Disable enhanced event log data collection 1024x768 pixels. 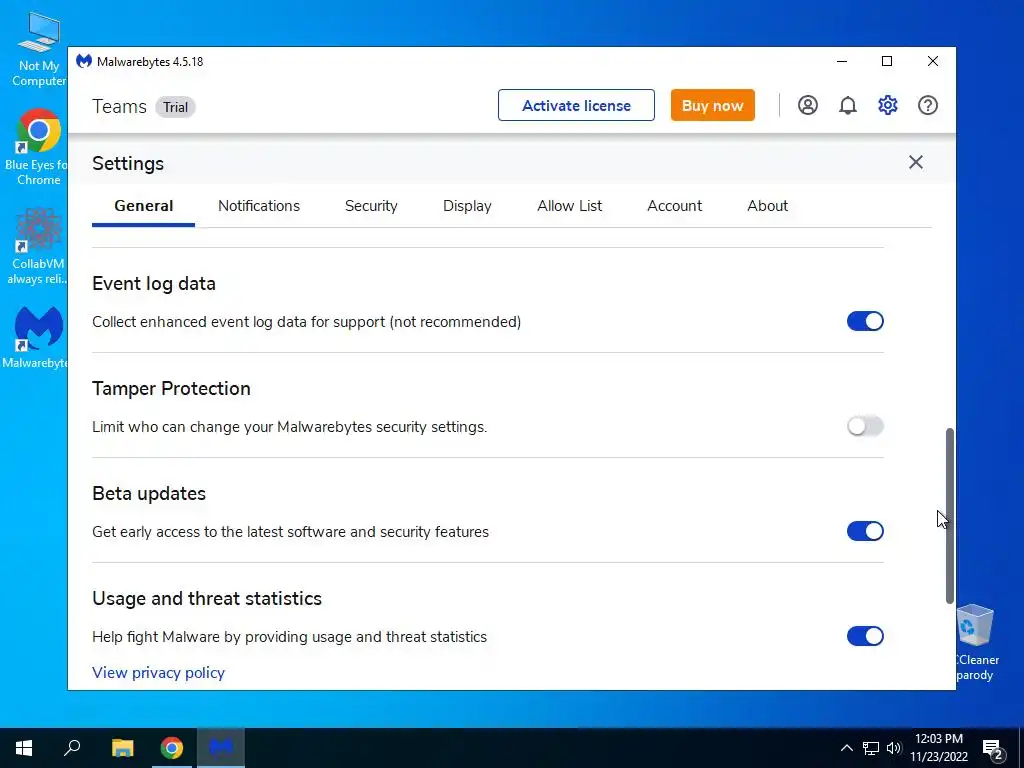click(865, 321)
